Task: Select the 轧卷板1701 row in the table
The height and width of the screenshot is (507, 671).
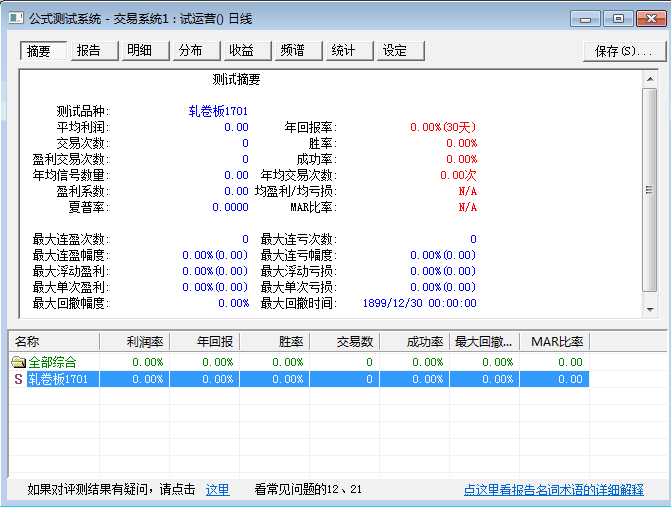Action: pos(299,379)
